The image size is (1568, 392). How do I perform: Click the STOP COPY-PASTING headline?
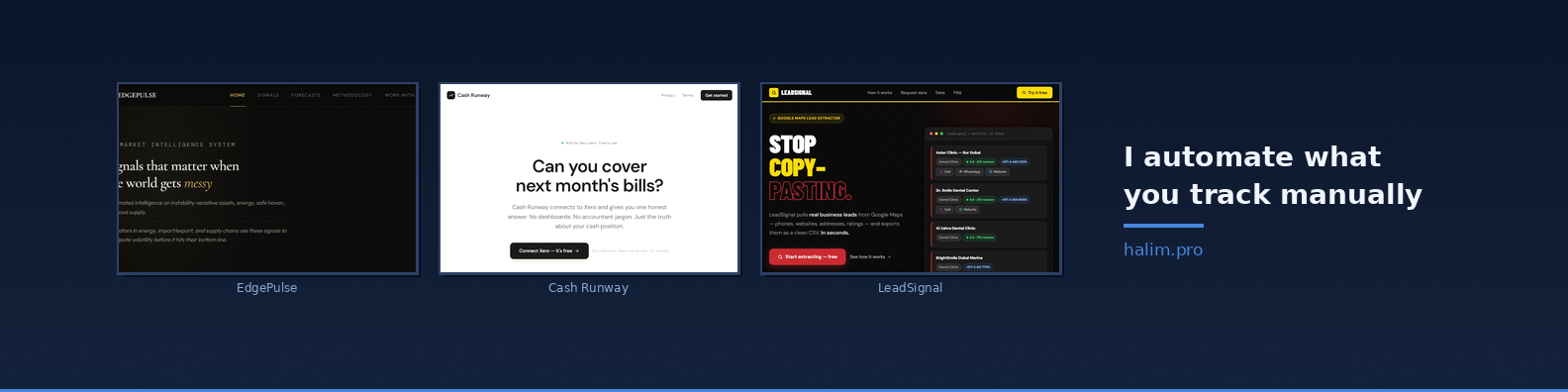810,167
